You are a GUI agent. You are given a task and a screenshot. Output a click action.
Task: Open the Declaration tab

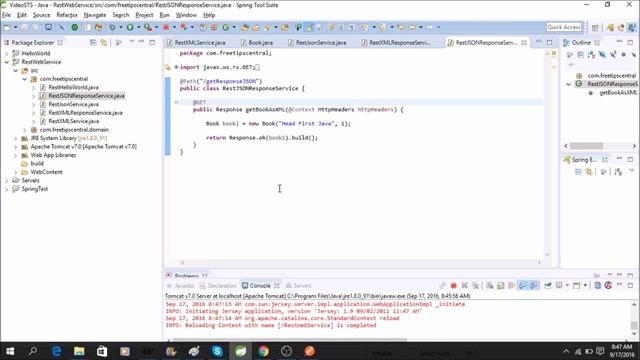point(222,285)
